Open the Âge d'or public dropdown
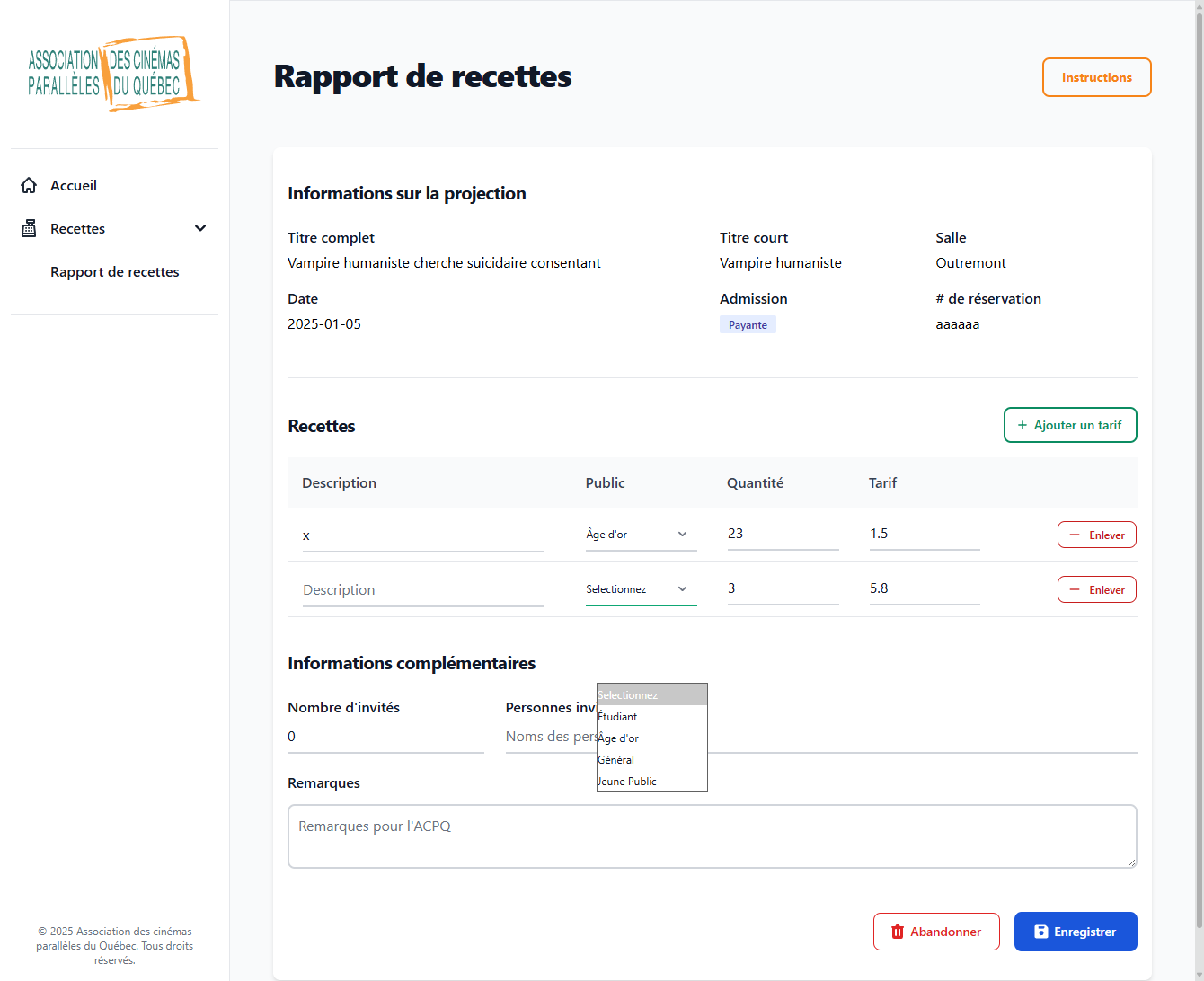1204x981 pixels. pyautogui.click(x=640, y=535)
